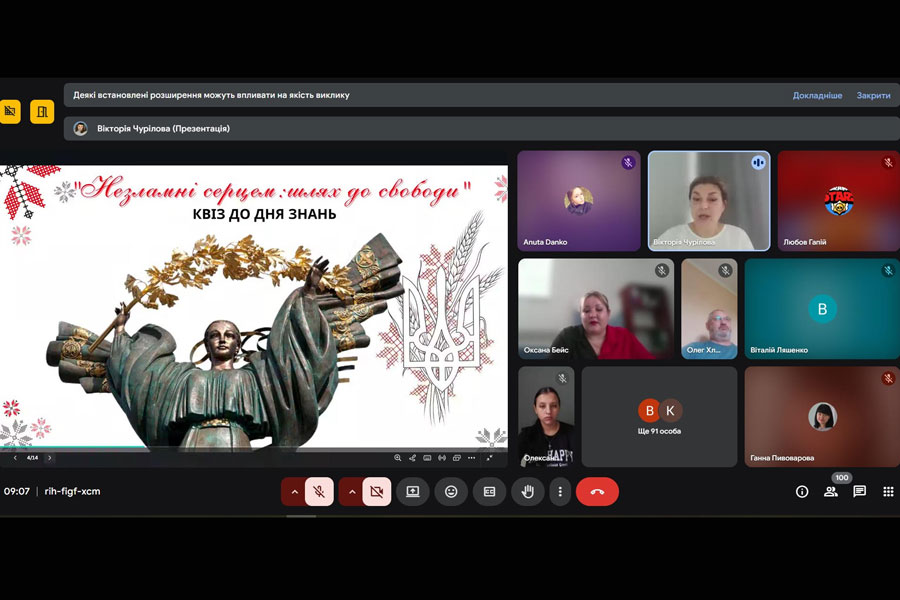This screenshot has width=900, height=600.
Task: Click the 09:07 meeting time
Action: coord(17,491)
